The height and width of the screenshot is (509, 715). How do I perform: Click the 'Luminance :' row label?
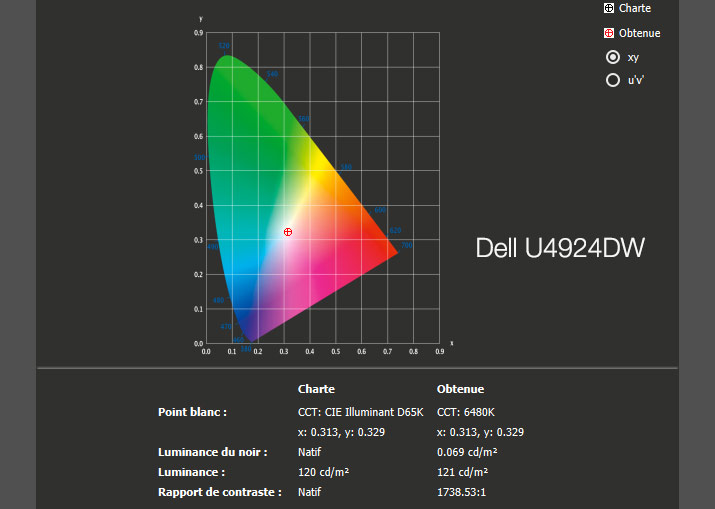point(192,472)
